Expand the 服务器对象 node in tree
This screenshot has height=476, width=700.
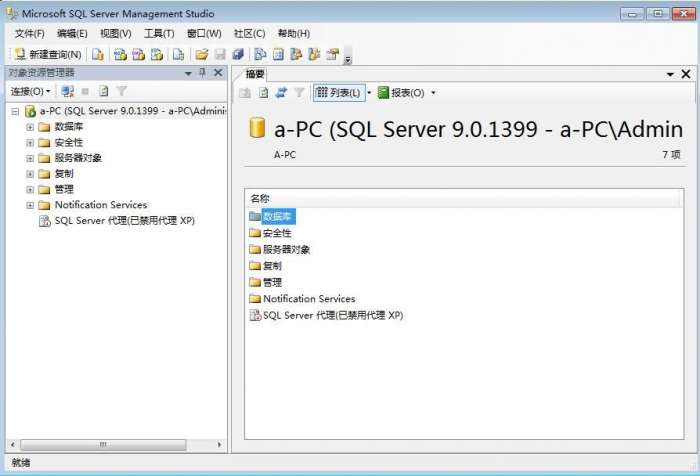(30, 159)
